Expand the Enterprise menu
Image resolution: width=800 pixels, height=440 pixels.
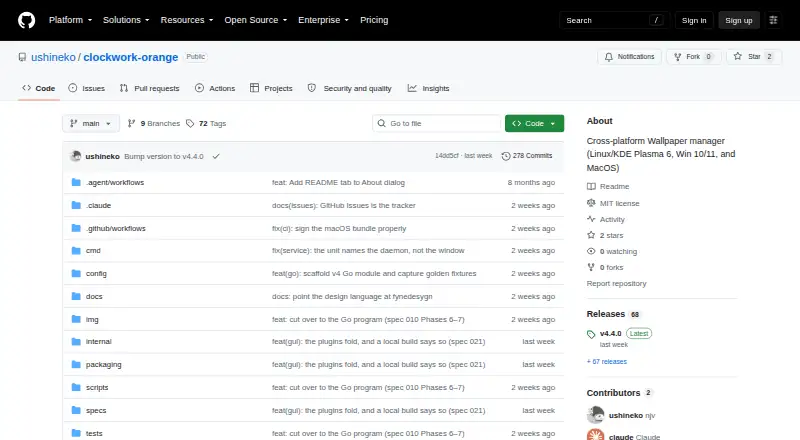323,20
